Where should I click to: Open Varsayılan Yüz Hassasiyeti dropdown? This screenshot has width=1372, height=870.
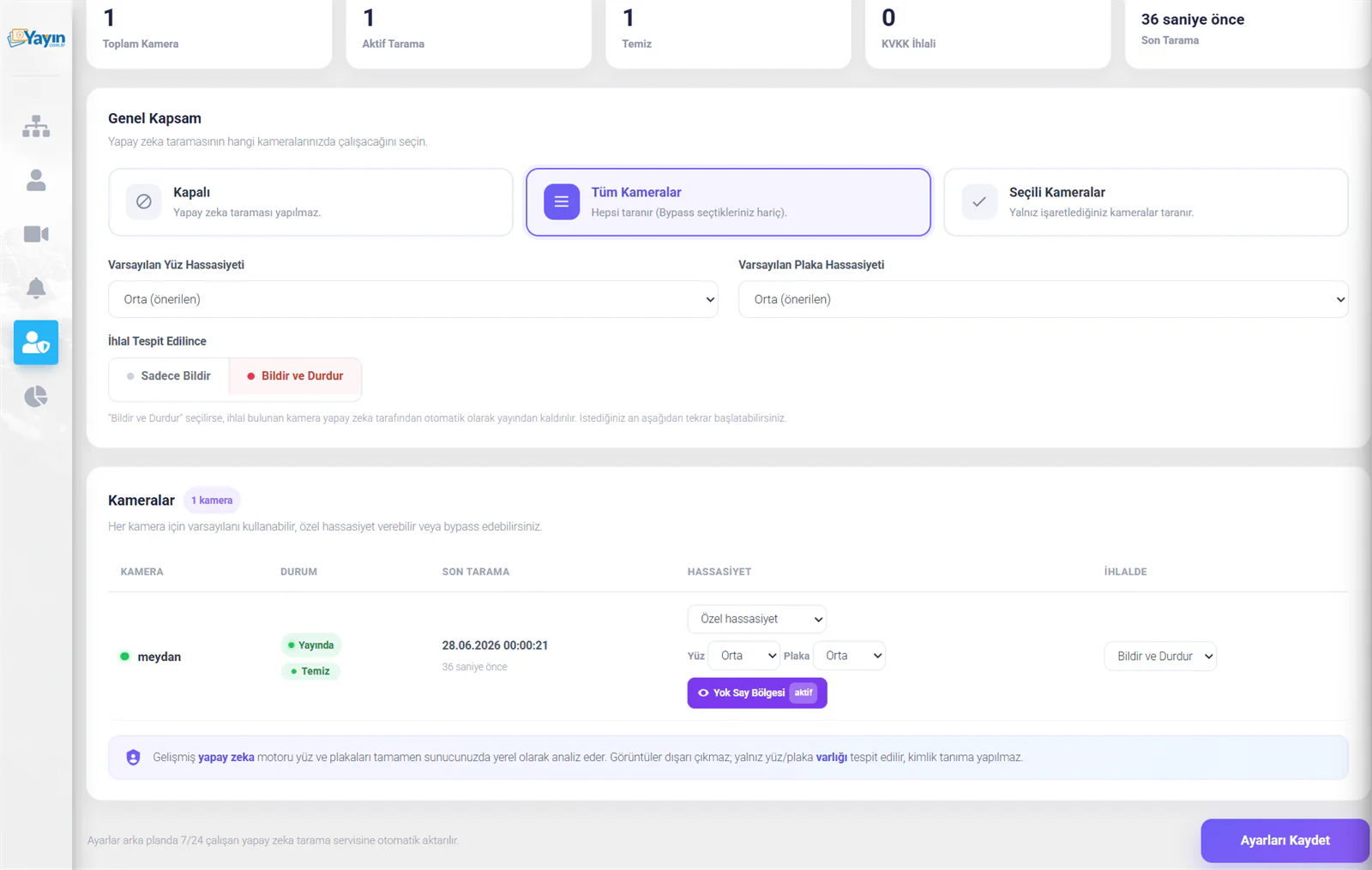412,299
